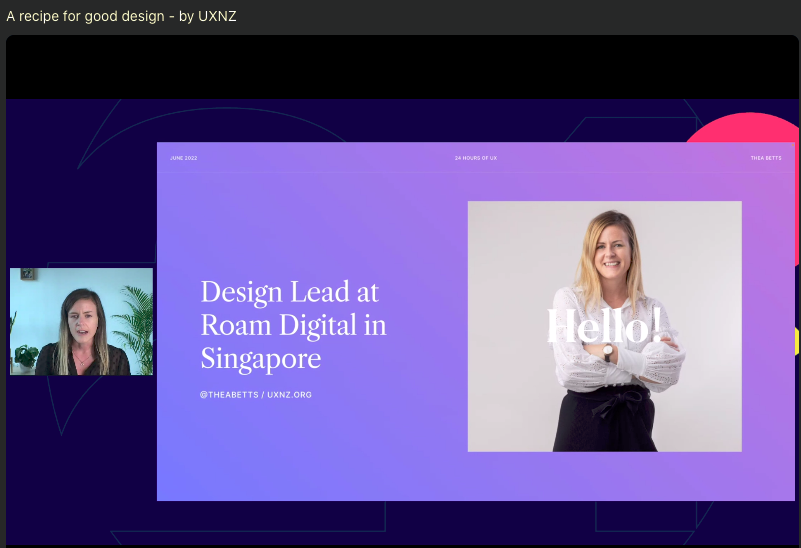Click the video title 'A recipe for good design - by UXNZ'
The width and height of the screenshot is (801, 548).
[x=121, y=16]
